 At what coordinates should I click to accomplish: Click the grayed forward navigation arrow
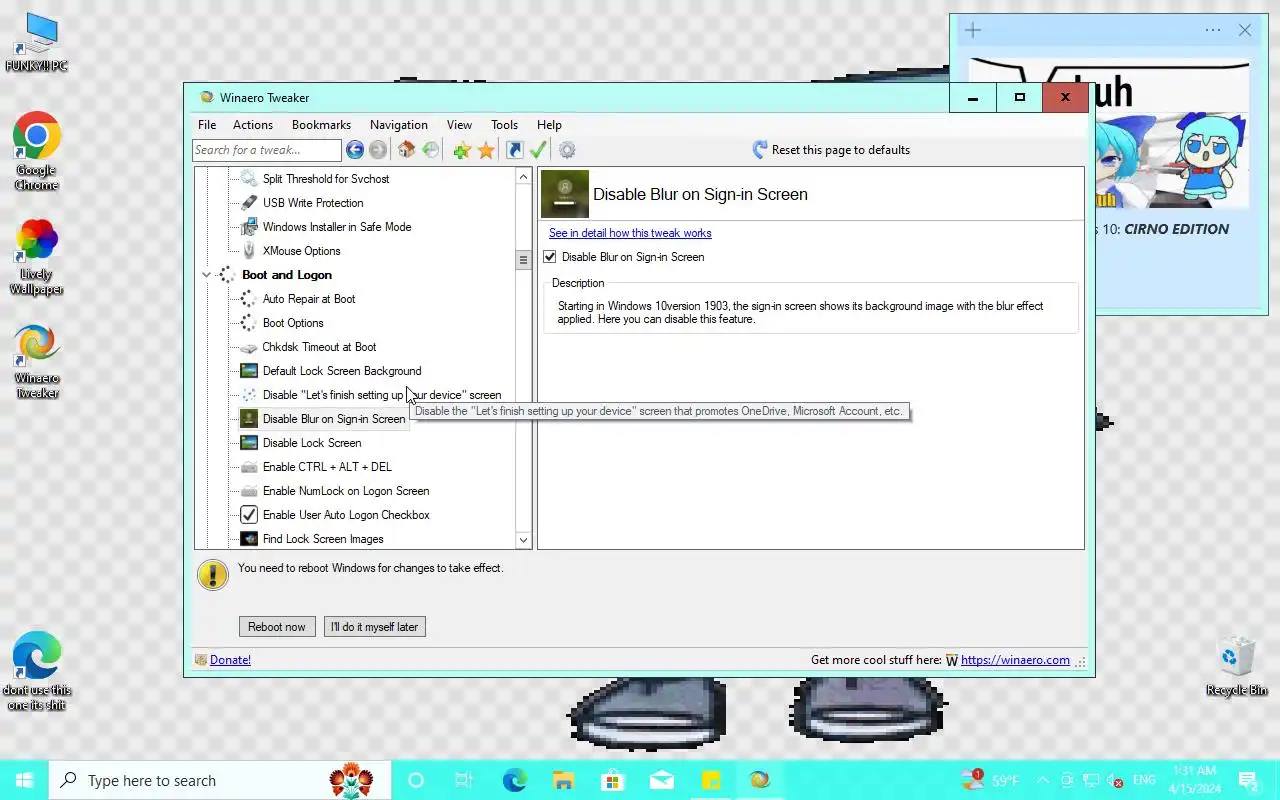377,150
